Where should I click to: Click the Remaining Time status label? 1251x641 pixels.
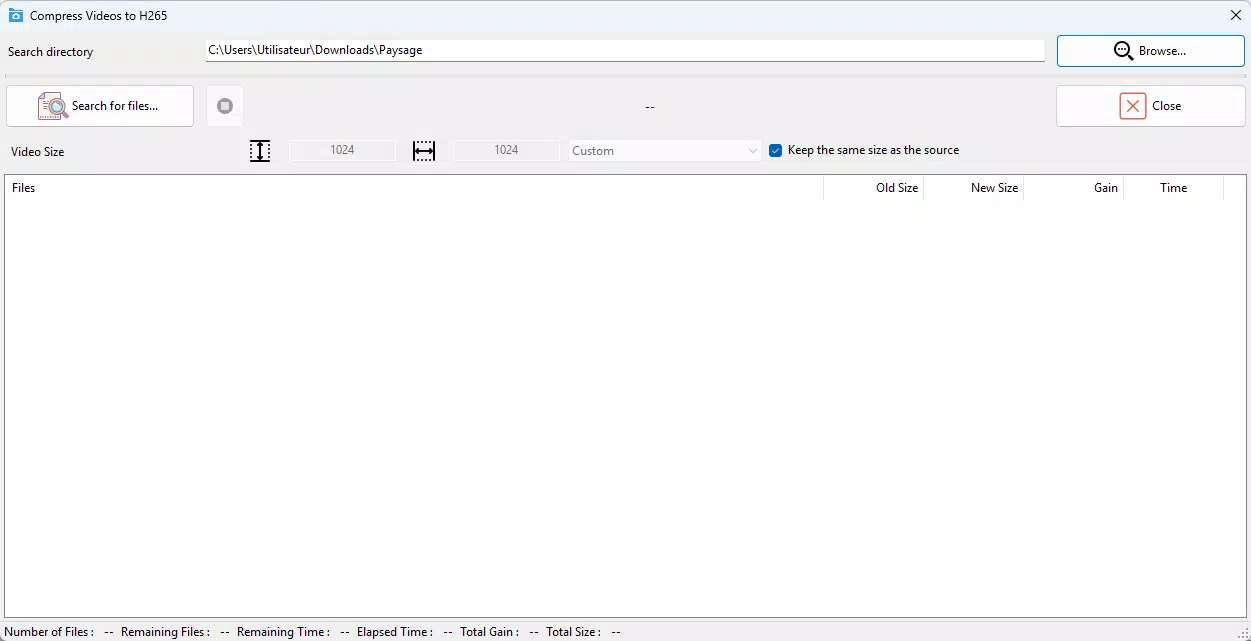pos(284,632)
